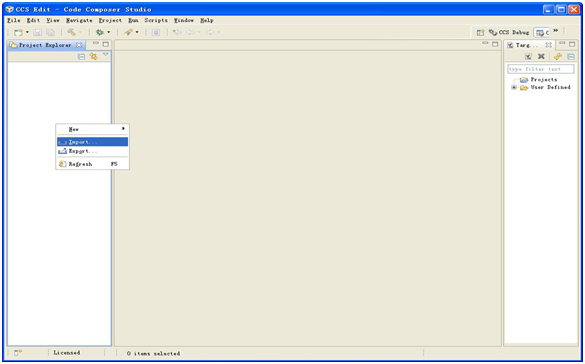Viewport: 585px width, 364px height.
Task: Click the Delete X icon in Target panel
Action: 541,57
